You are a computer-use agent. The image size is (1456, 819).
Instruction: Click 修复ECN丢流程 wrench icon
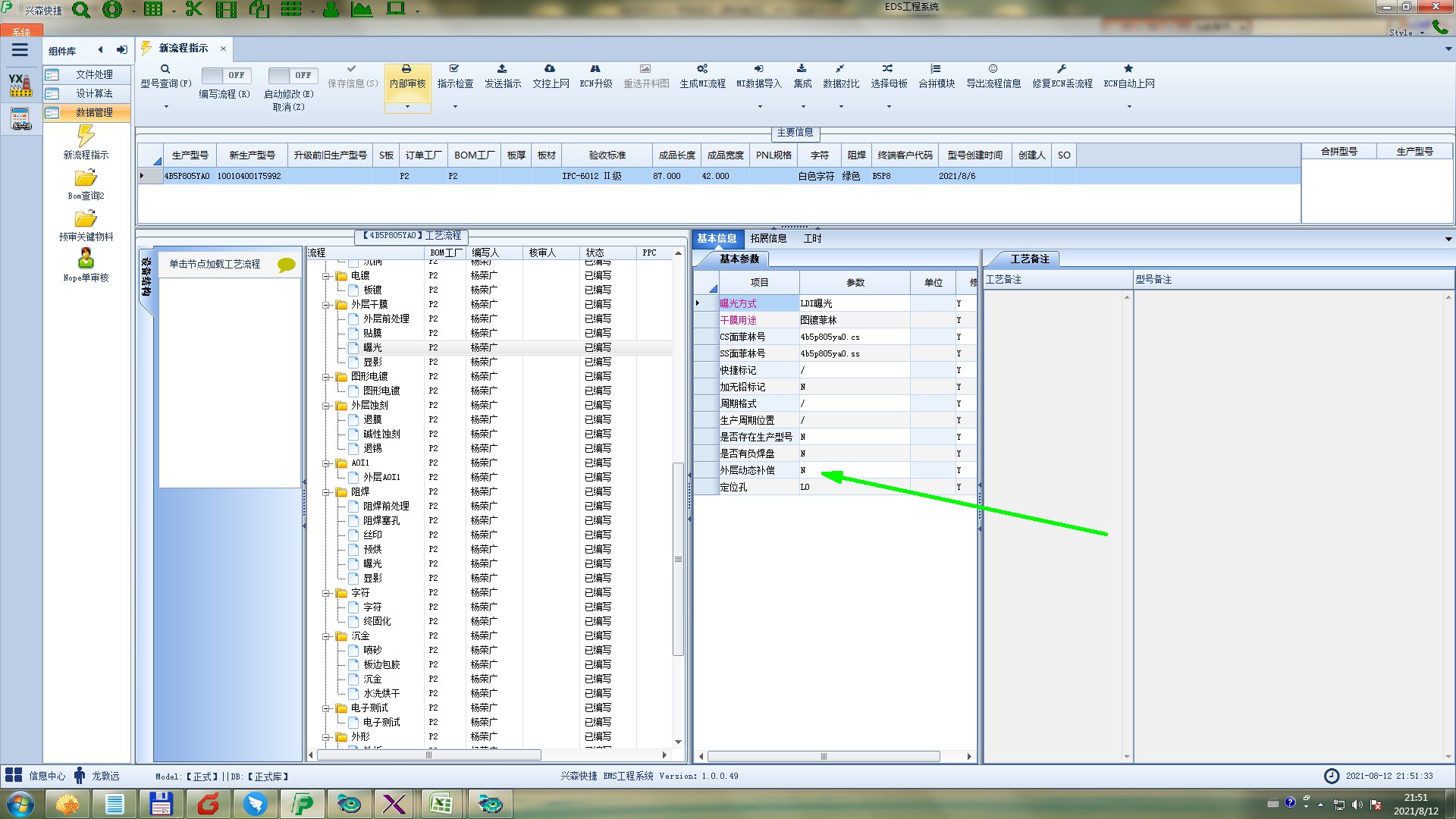pyautogui.click(x=1062, y=69)
